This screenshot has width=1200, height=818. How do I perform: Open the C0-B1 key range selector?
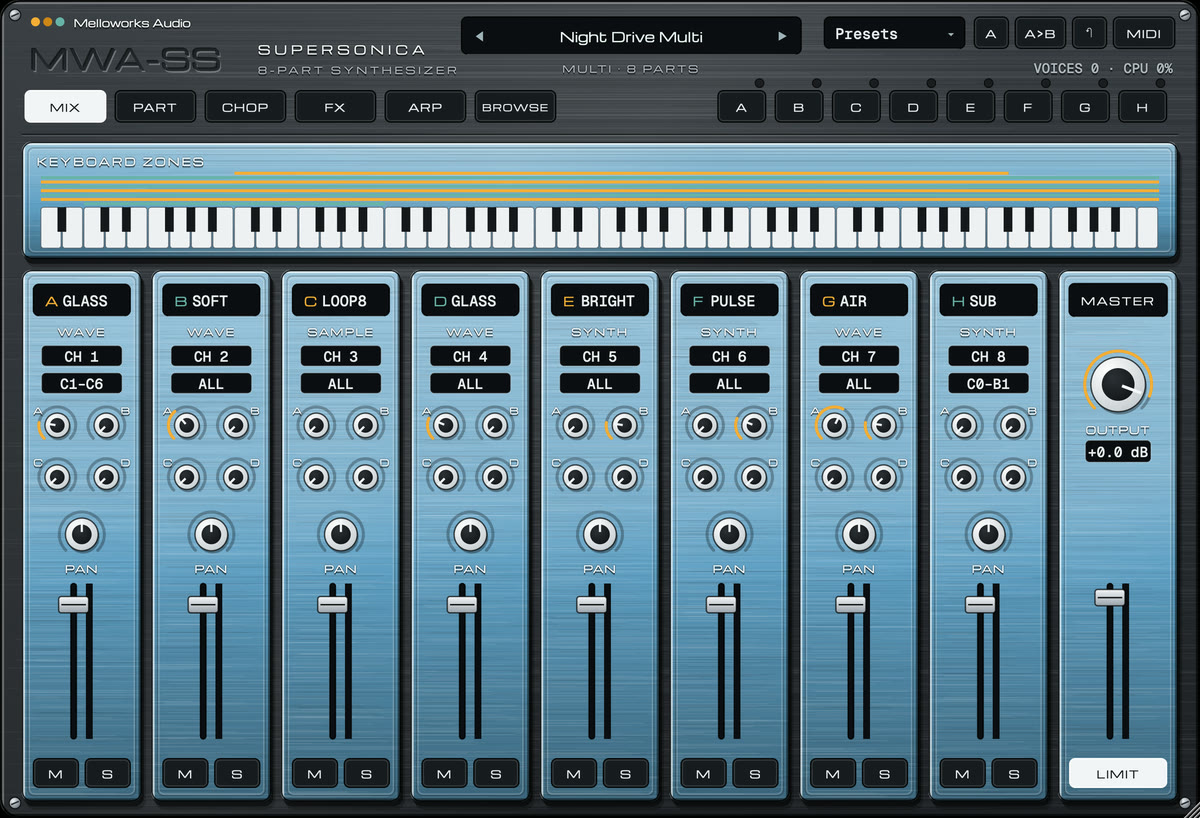coord(988,383)
